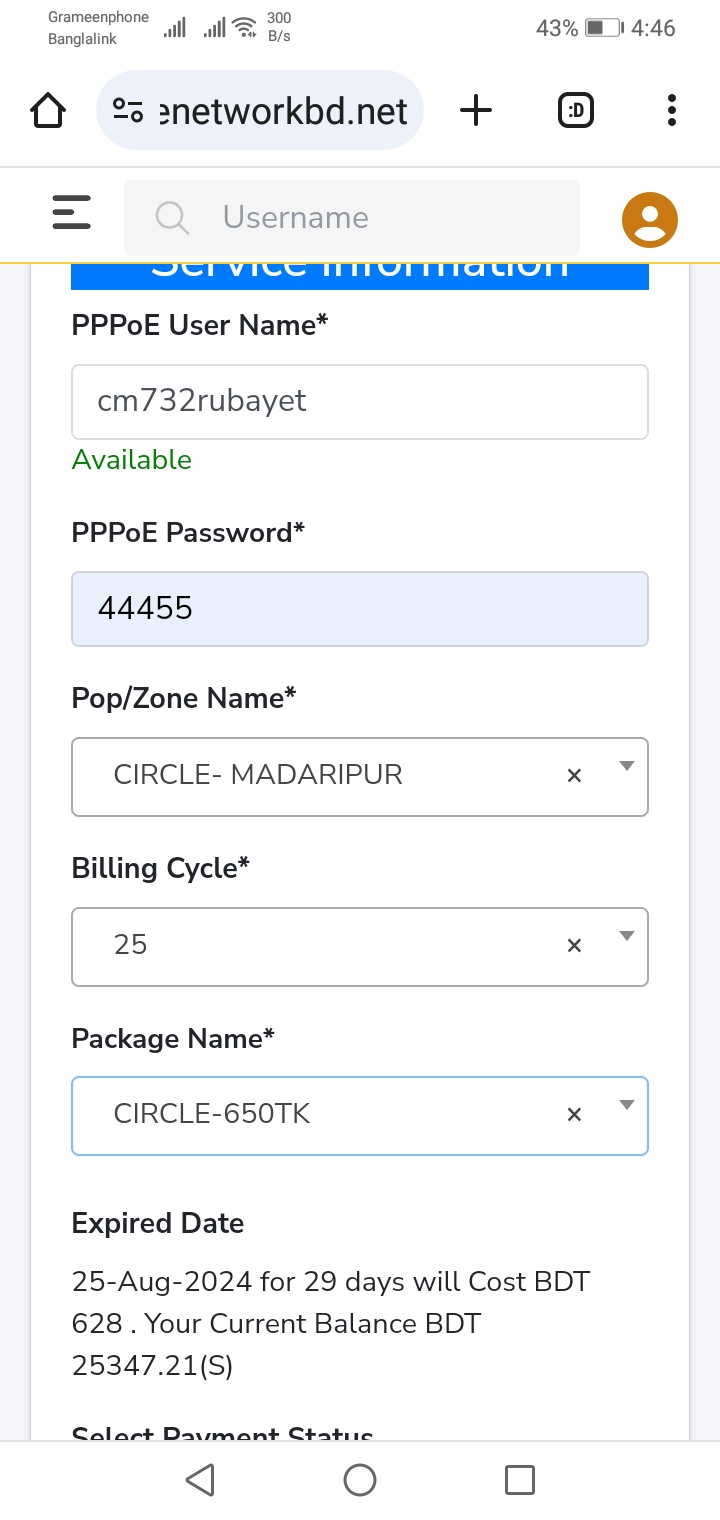Click the orange user profile avatar
The width and height of the screenshot is (720, 1520).
pos(650,219)
